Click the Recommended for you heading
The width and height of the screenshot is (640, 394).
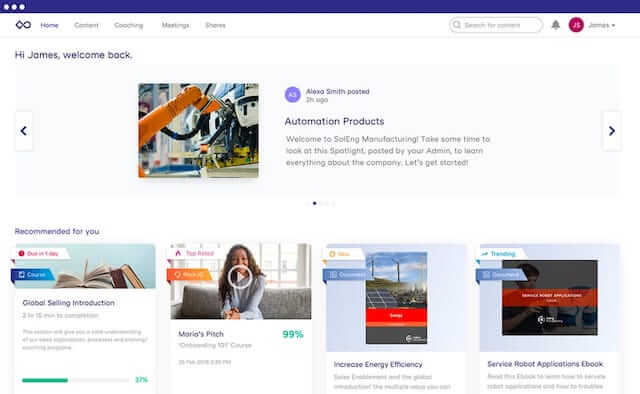(57, 232)
